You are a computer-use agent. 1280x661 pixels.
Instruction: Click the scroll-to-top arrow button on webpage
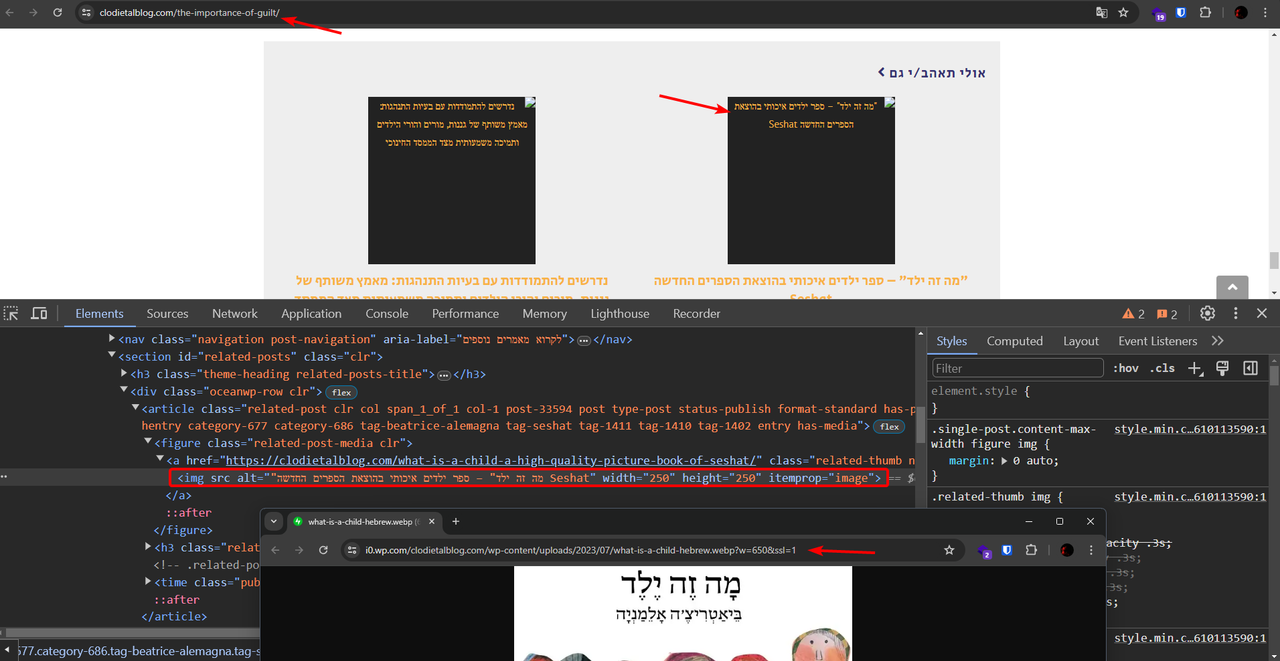(1232, 288)
